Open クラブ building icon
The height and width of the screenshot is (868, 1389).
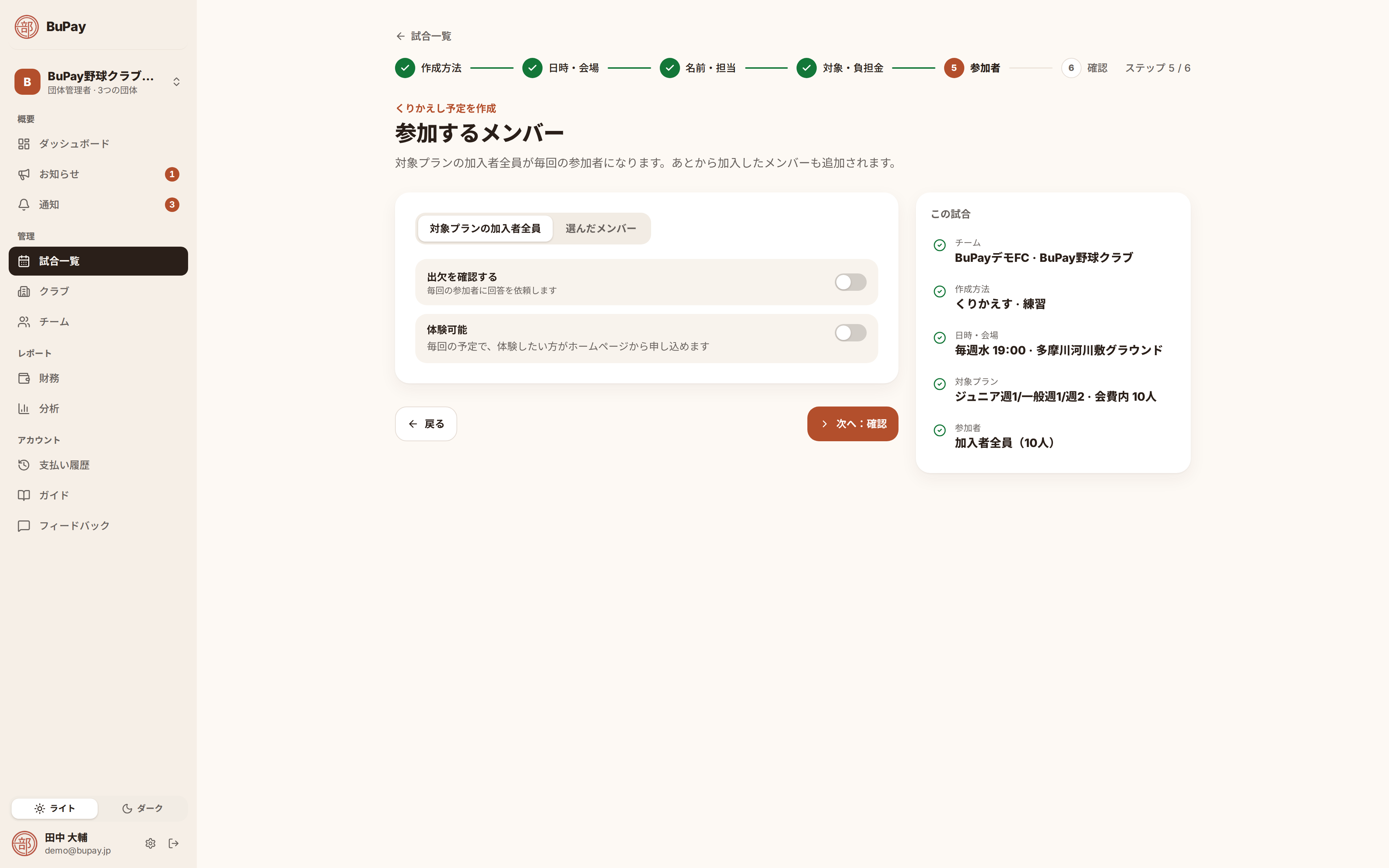coord(24,291)
